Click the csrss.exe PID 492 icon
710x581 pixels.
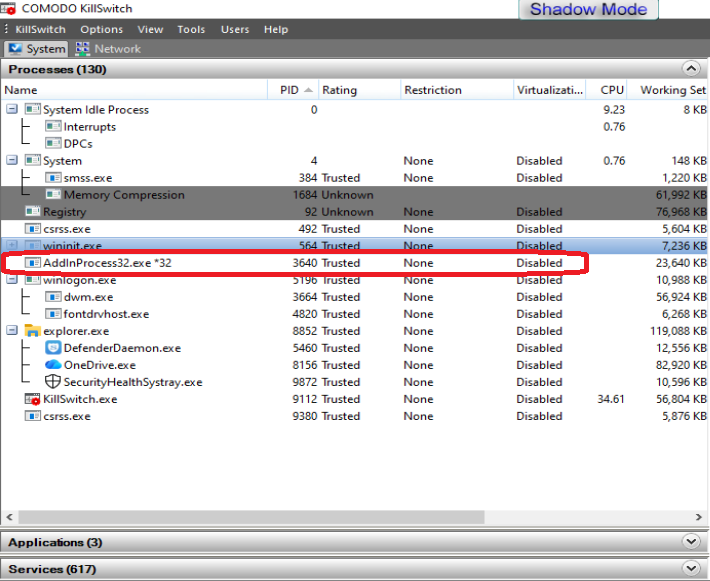tap(32, 229)
